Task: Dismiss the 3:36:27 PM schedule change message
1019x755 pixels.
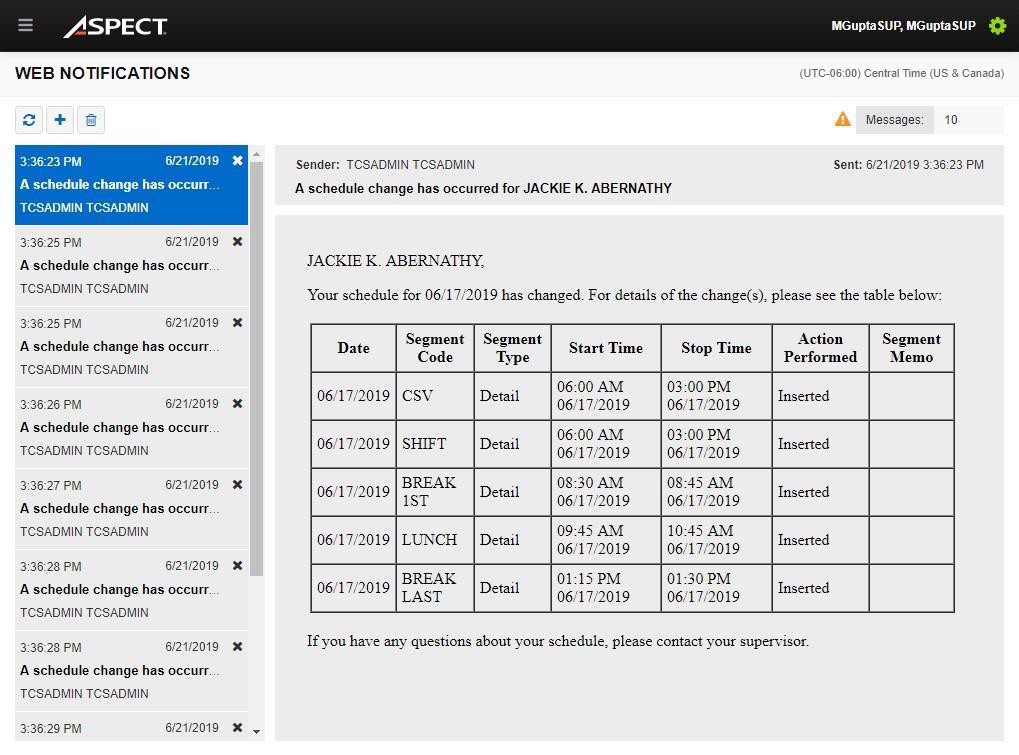Action: coord(237,485)
